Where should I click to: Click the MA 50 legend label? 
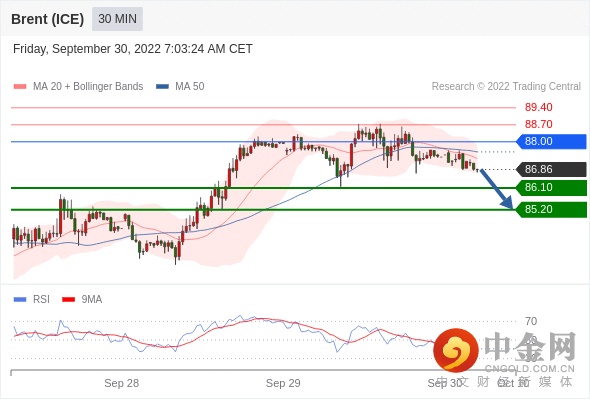coord(190,87)
